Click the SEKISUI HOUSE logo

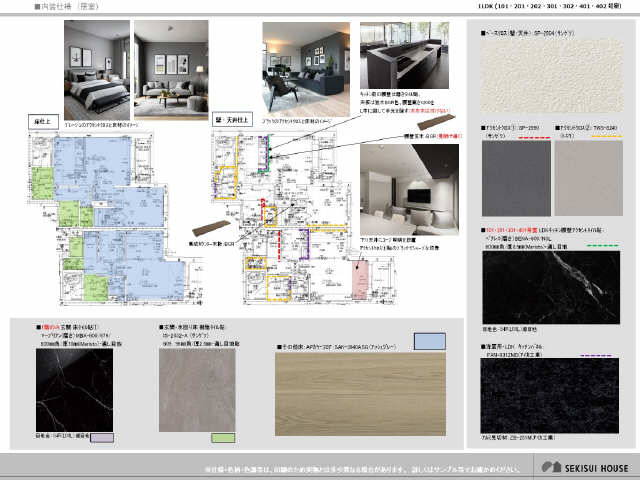[x=585, y=467]
